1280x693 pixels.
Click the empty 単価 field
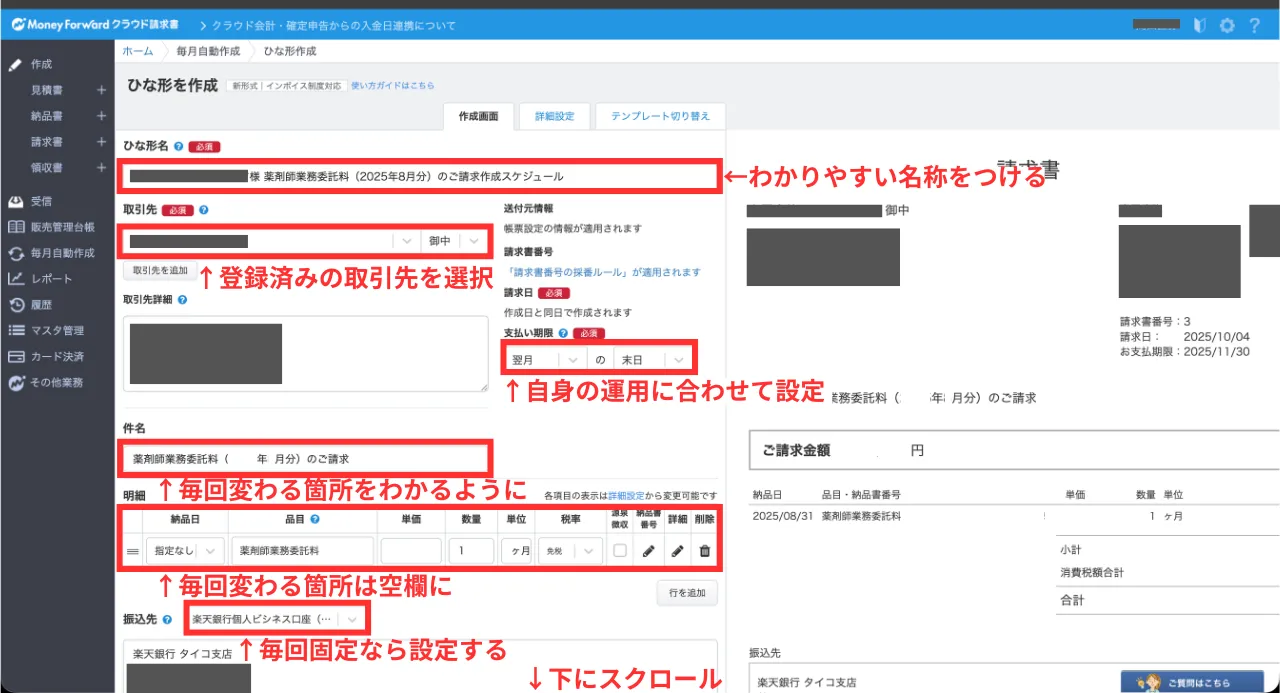[x=411, y=551]
